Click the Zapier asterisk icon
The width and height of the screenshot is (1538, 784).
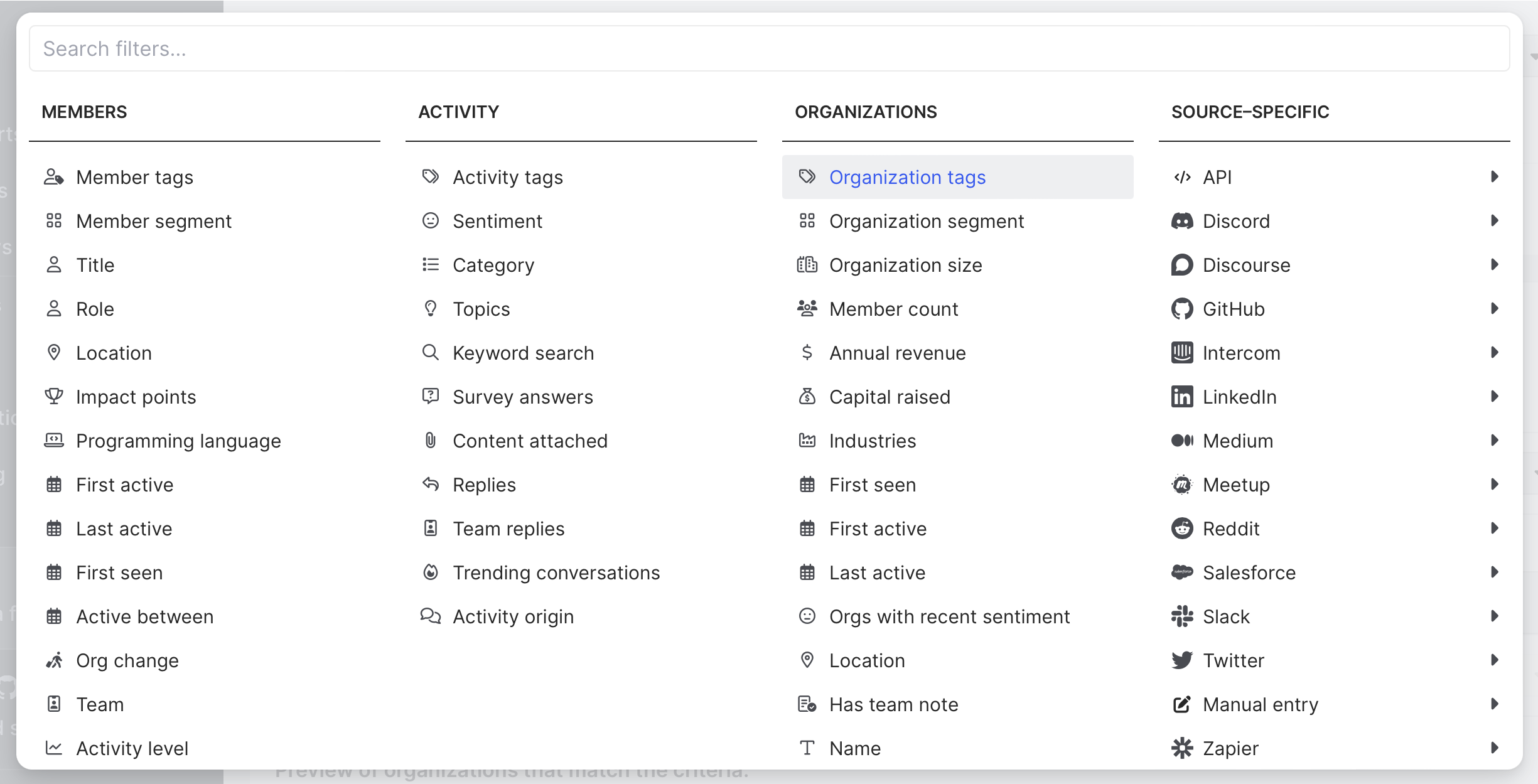[1182, 748]
